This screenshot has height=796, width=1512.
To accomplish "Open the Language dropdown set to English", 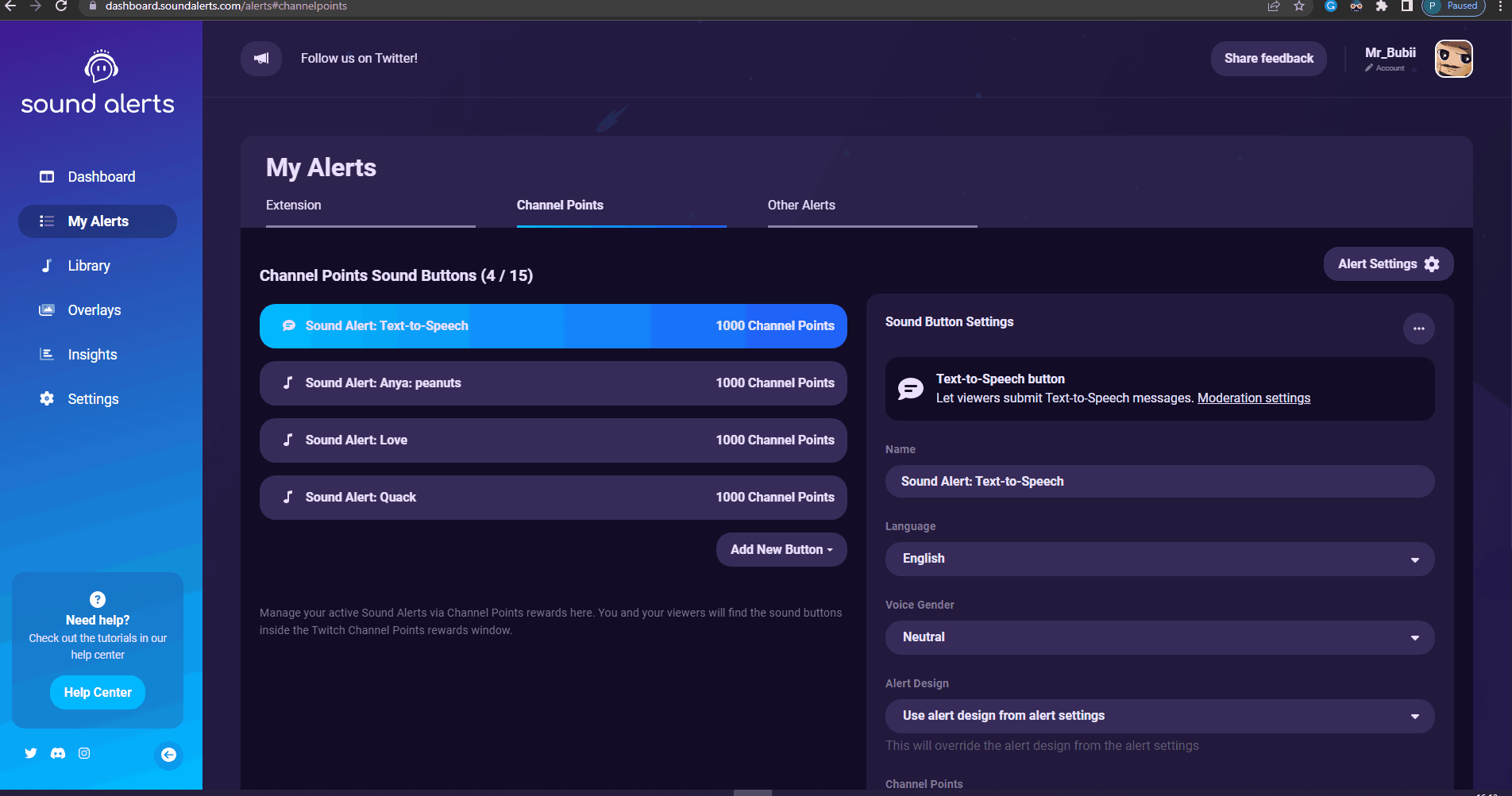I will coord(1159,559).
